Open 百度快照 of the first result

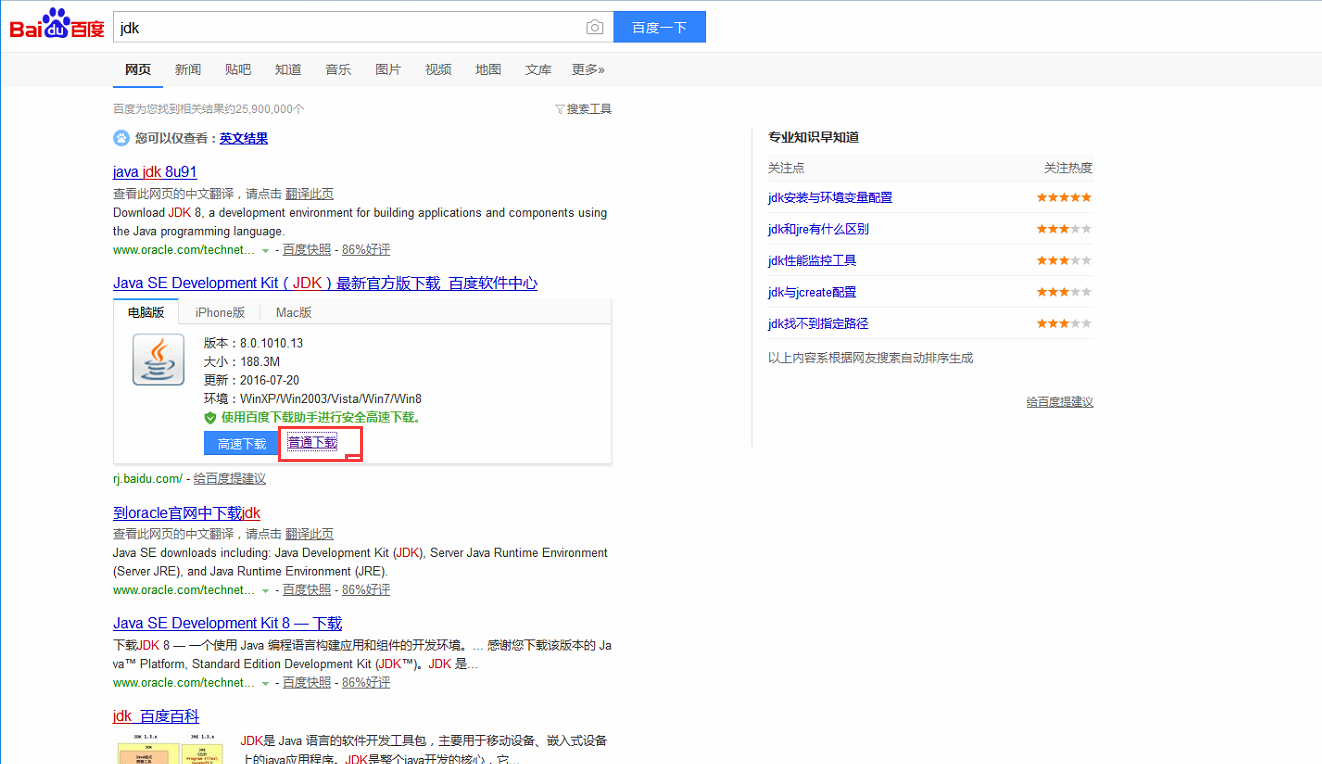click(306, 250)
